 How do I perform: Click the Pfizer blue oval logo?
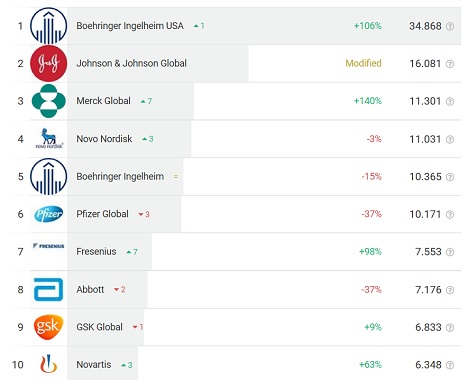click(49, 214)
